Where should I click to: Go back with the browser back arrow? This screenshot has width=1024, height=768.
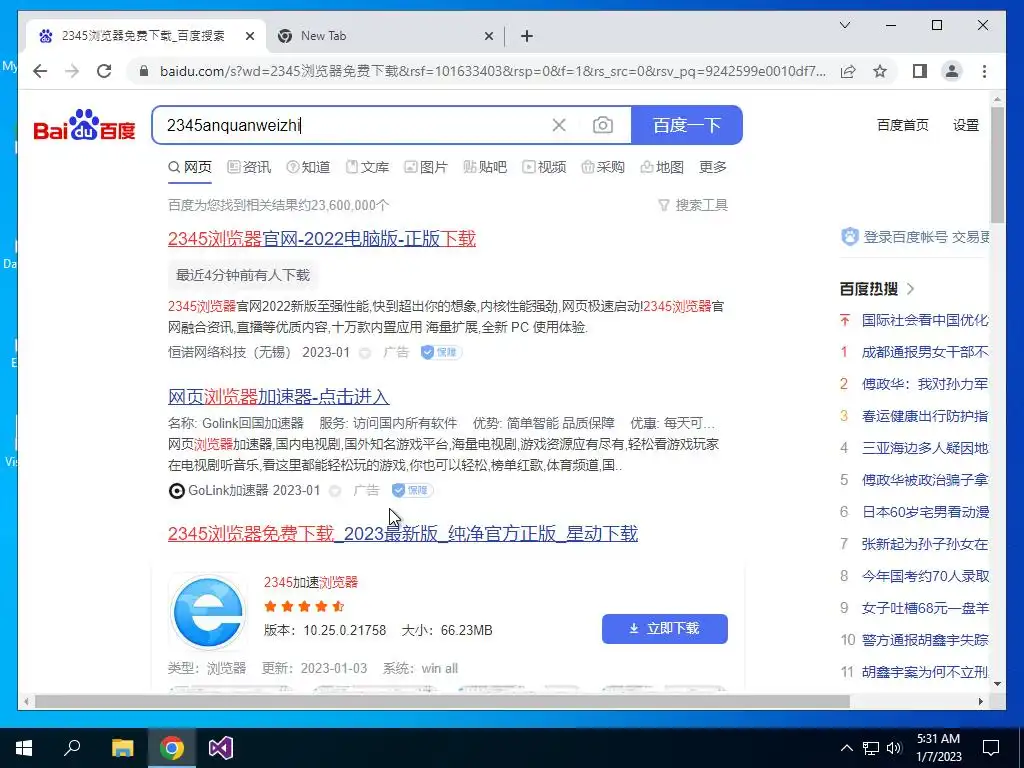point(40,71)
